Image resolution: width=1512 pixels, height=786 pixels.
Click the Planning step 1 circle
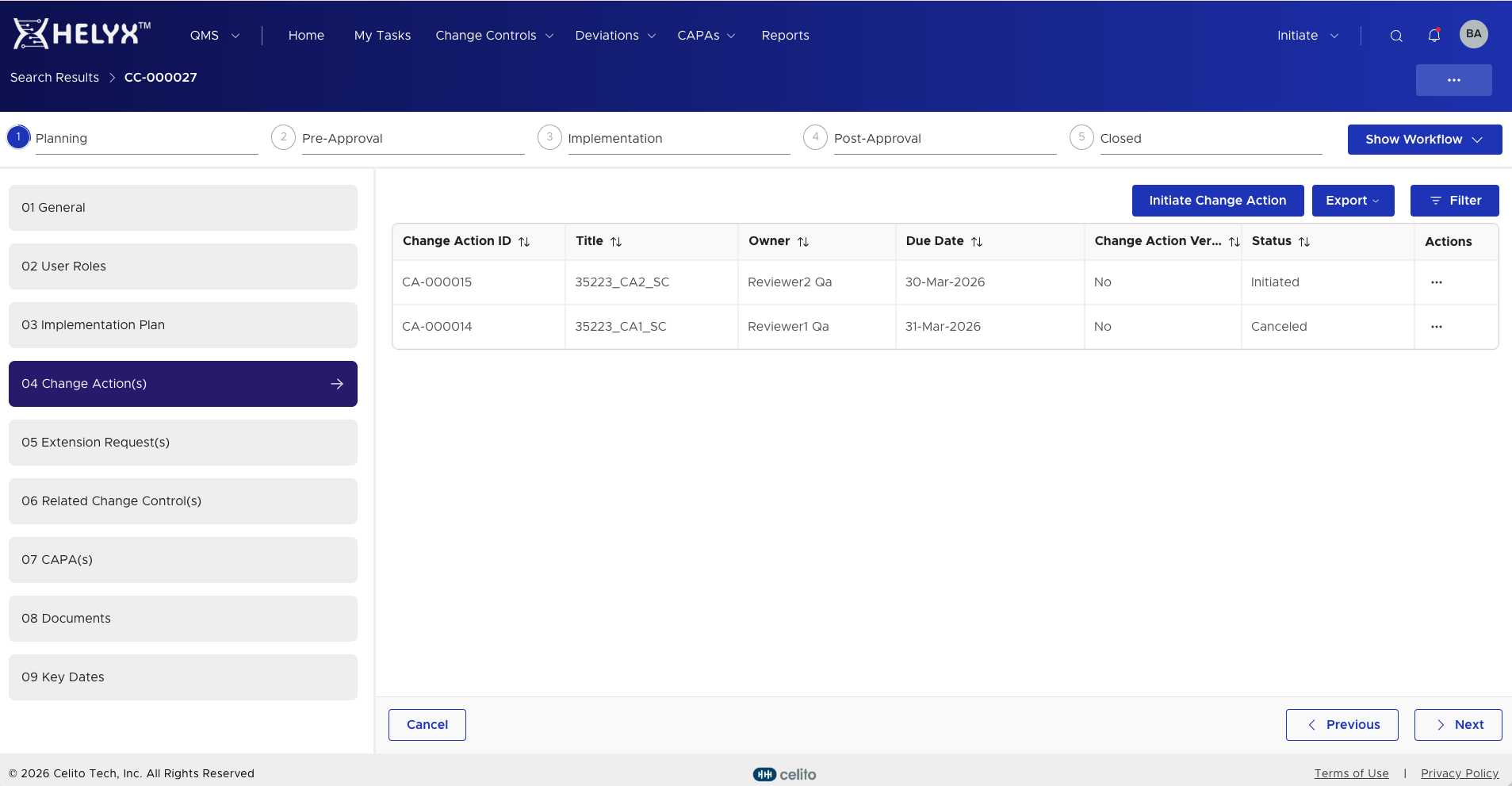pyautogui.click(x=18, y=137)
